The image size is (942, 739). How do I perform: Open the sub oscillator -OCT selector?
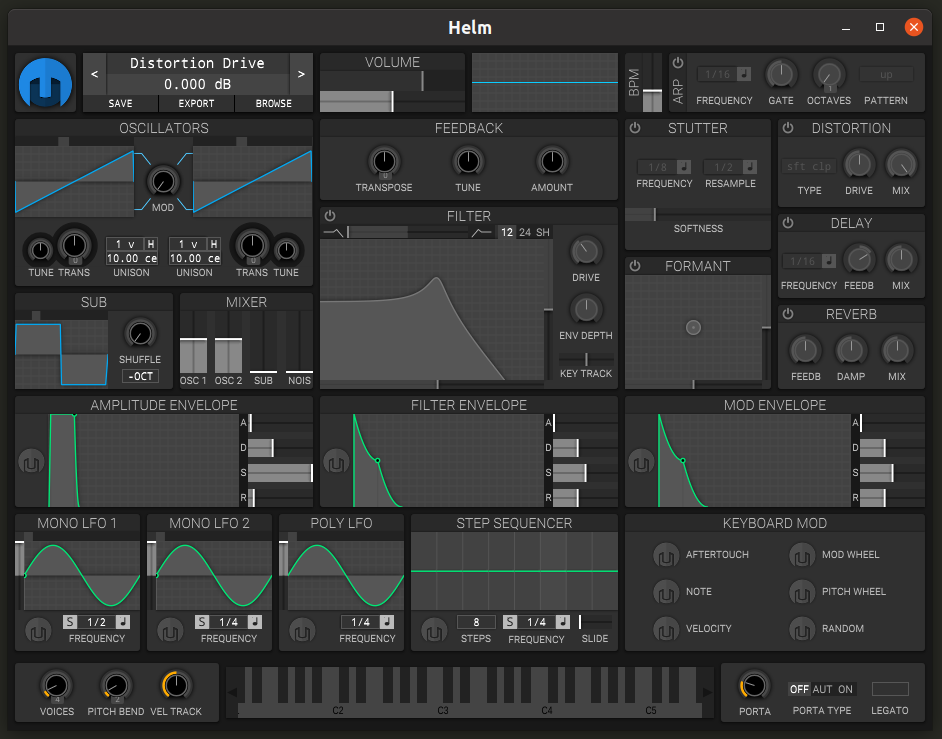[x=140, y=376]
